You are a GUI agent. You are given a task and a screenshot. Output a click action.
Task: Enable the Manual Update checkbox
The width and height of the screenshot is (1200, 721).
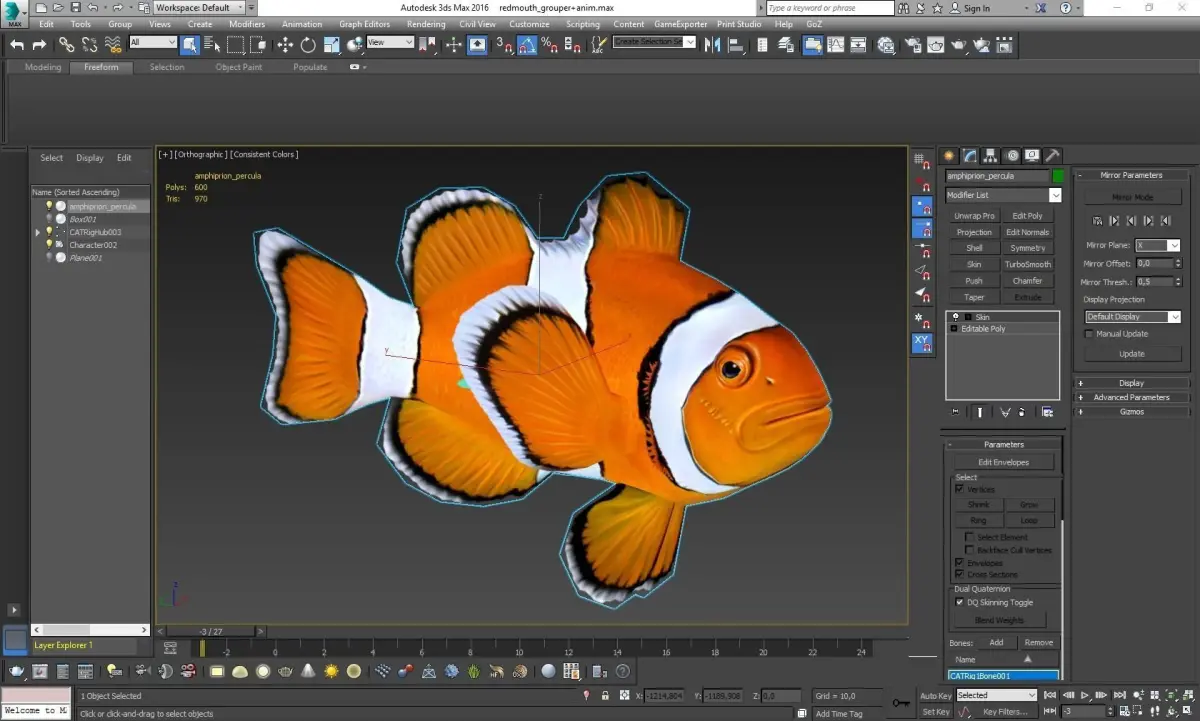coord(1090,334)
